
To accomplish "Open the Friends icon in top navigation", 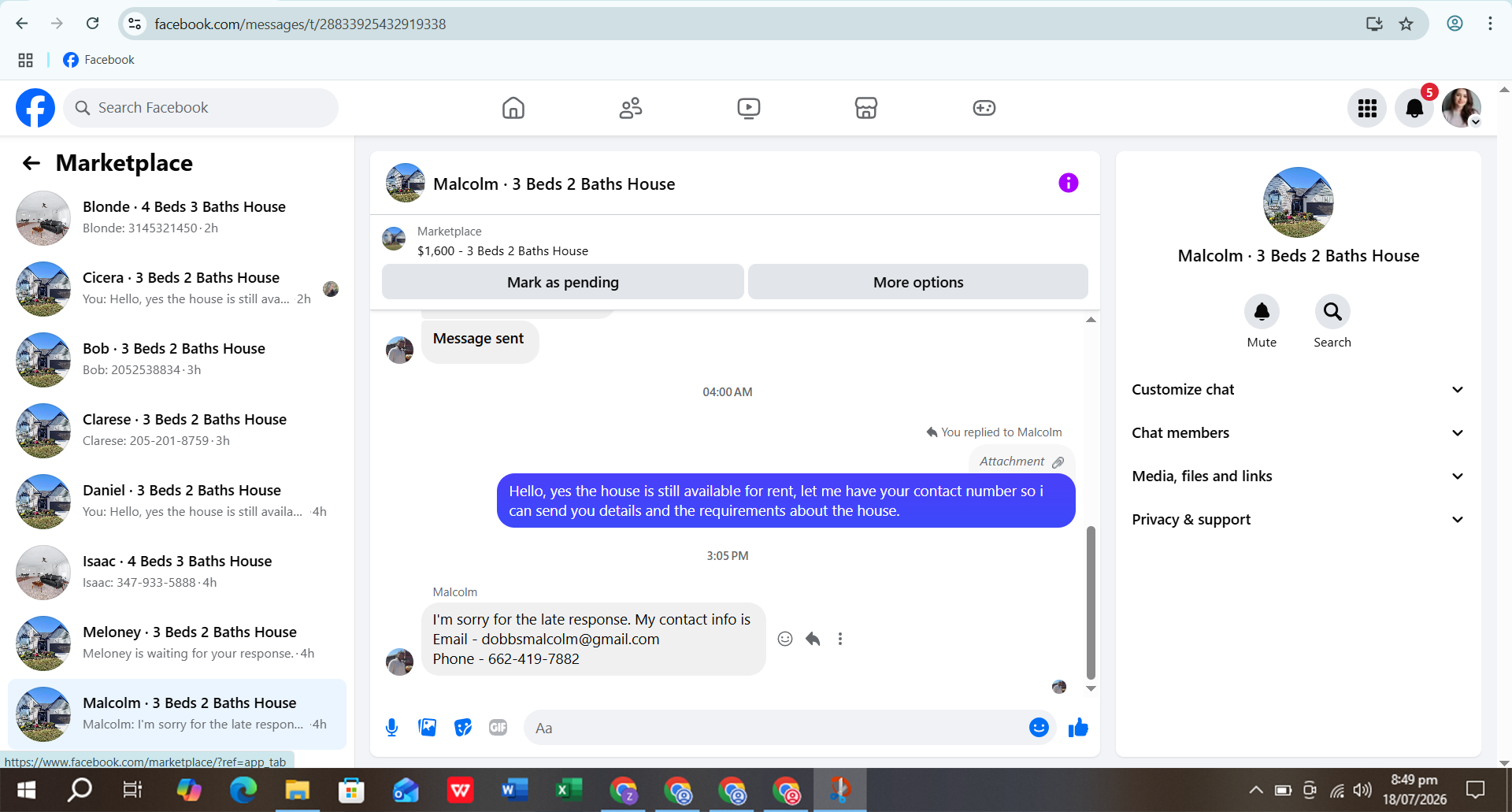I will tap(631, 108).
